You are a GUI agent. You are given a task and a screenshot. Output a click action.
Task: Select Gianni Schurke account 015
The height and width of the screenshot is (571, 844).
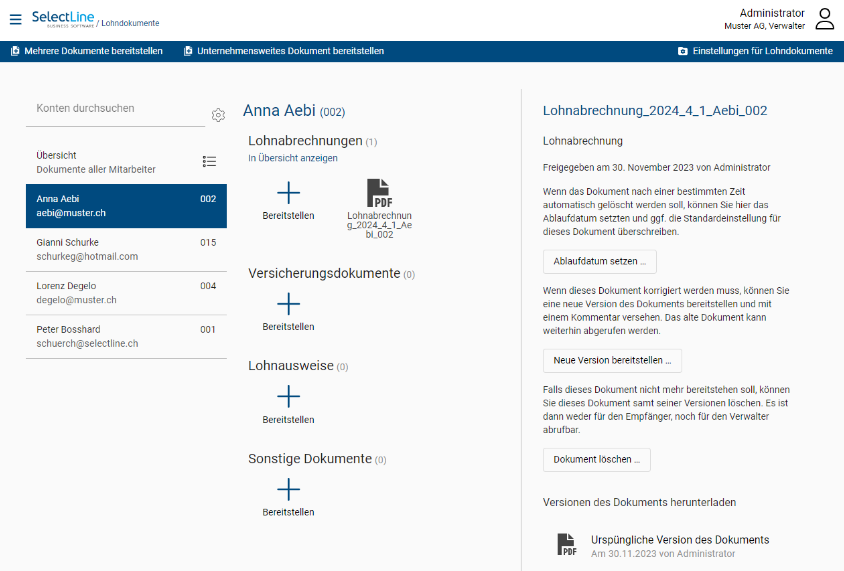(126, 250)
